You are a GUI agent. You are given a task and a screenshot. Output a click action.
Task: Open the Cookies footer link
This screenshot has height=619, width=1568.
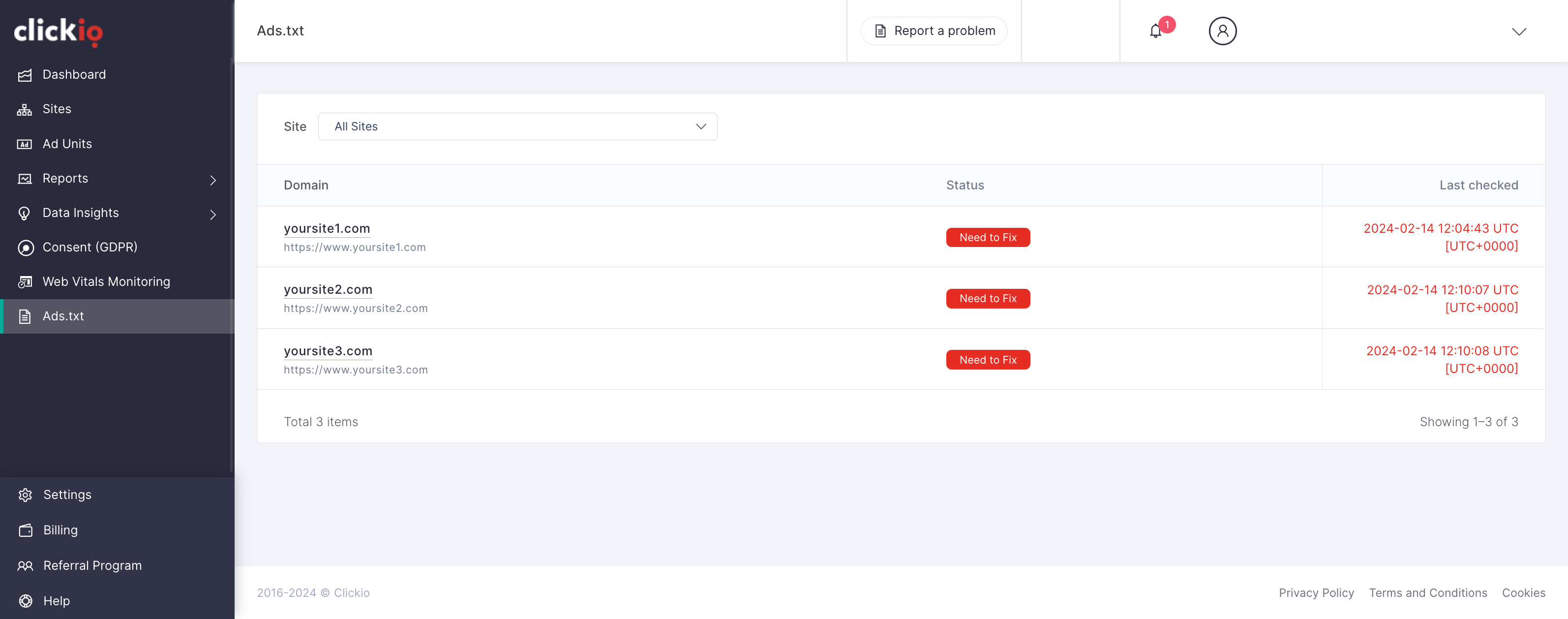[1523, 593]
